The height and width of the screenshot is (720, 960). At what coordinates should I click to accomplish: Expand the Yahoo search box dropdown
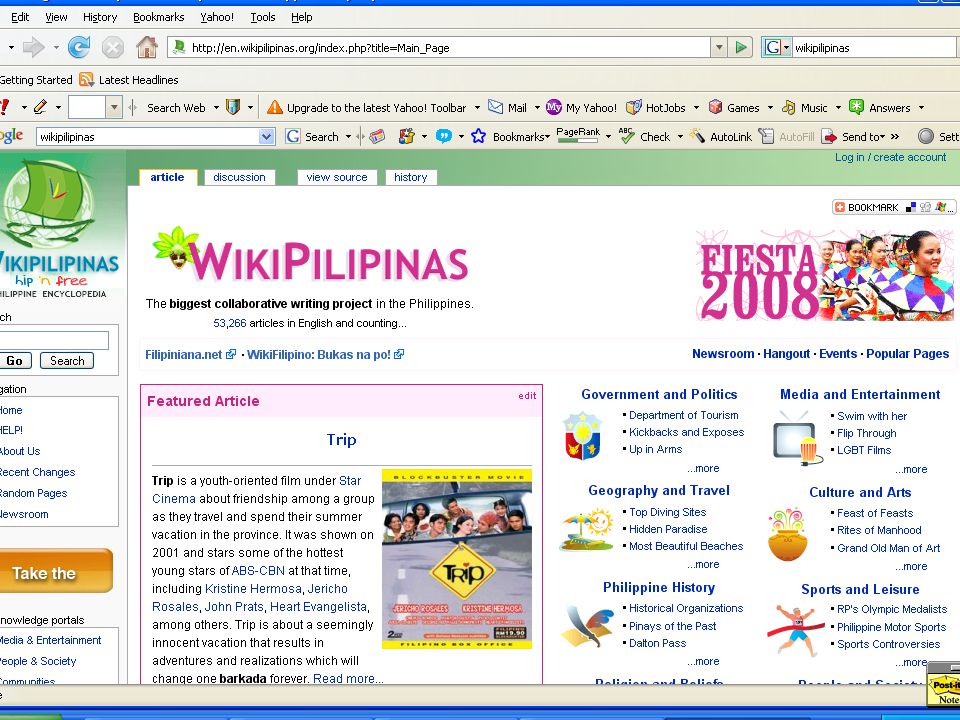(113, 108)
